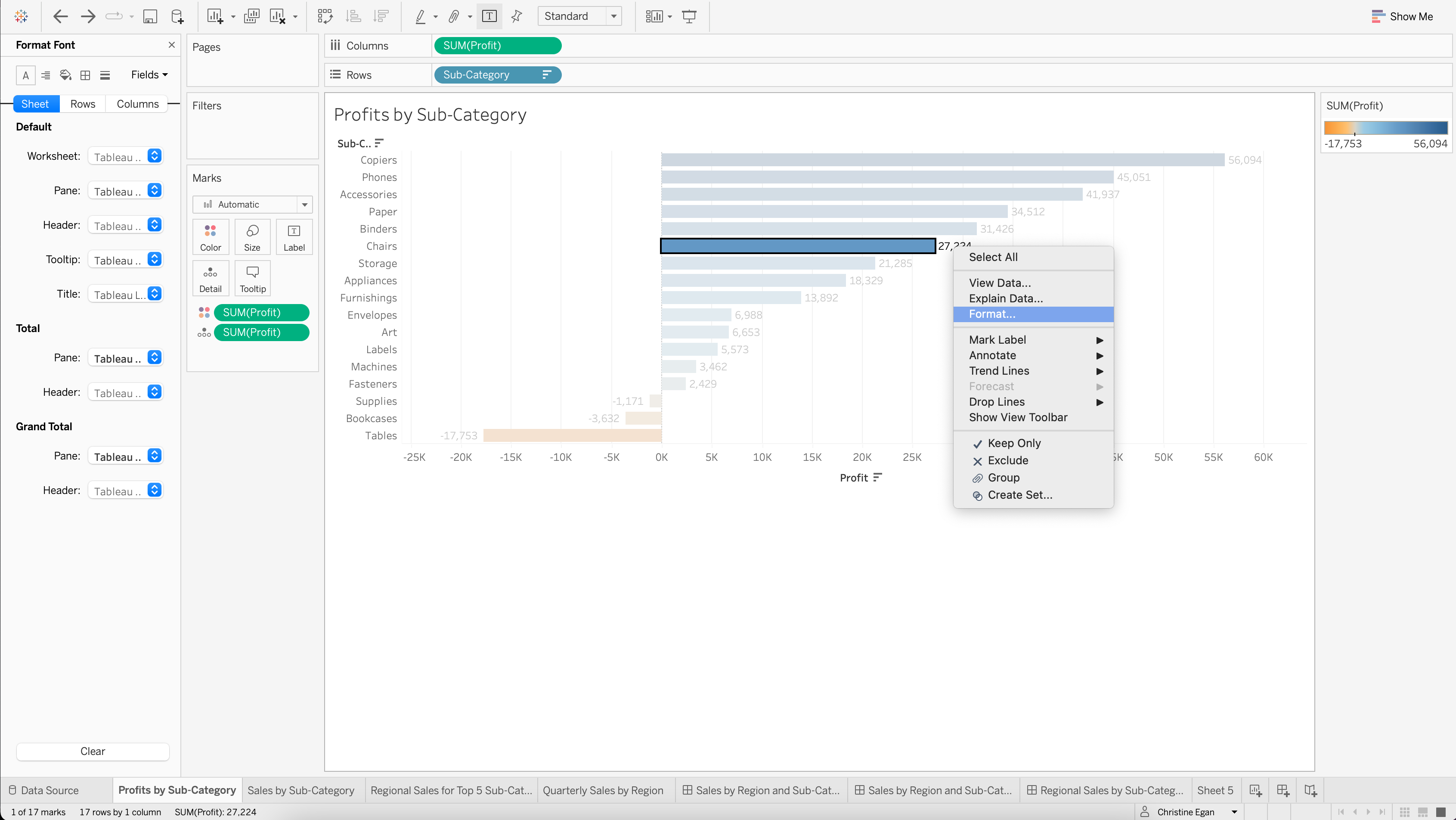Image resolution: width=1456 pixels, height=820 pixels.
Task: Click the Presentation mode icon
Action: tap(689, 16)
